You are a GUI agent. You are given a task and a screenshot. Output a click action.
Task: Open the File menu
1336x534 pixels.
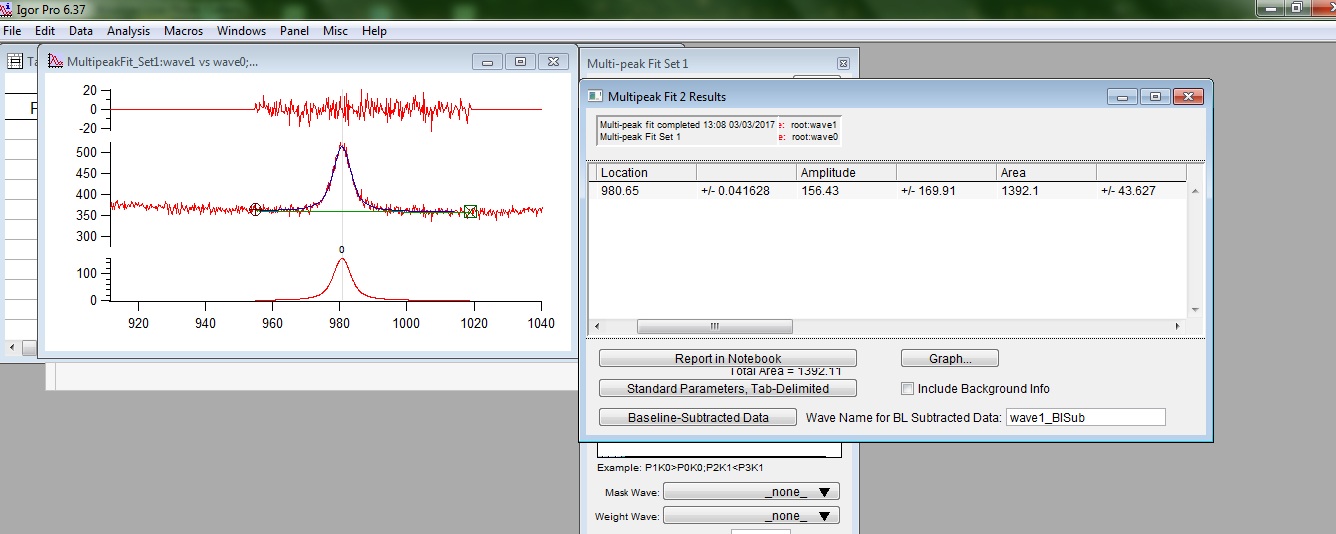(12, 31)
